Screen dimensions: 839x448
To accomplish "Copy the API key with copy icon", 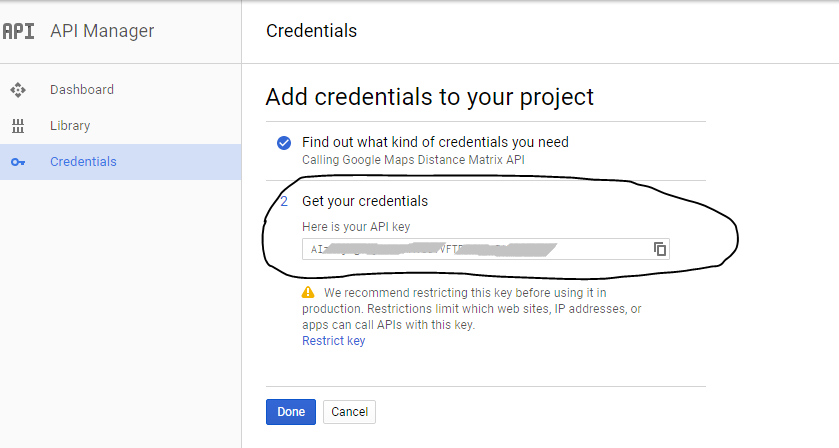I will (660, 249).
